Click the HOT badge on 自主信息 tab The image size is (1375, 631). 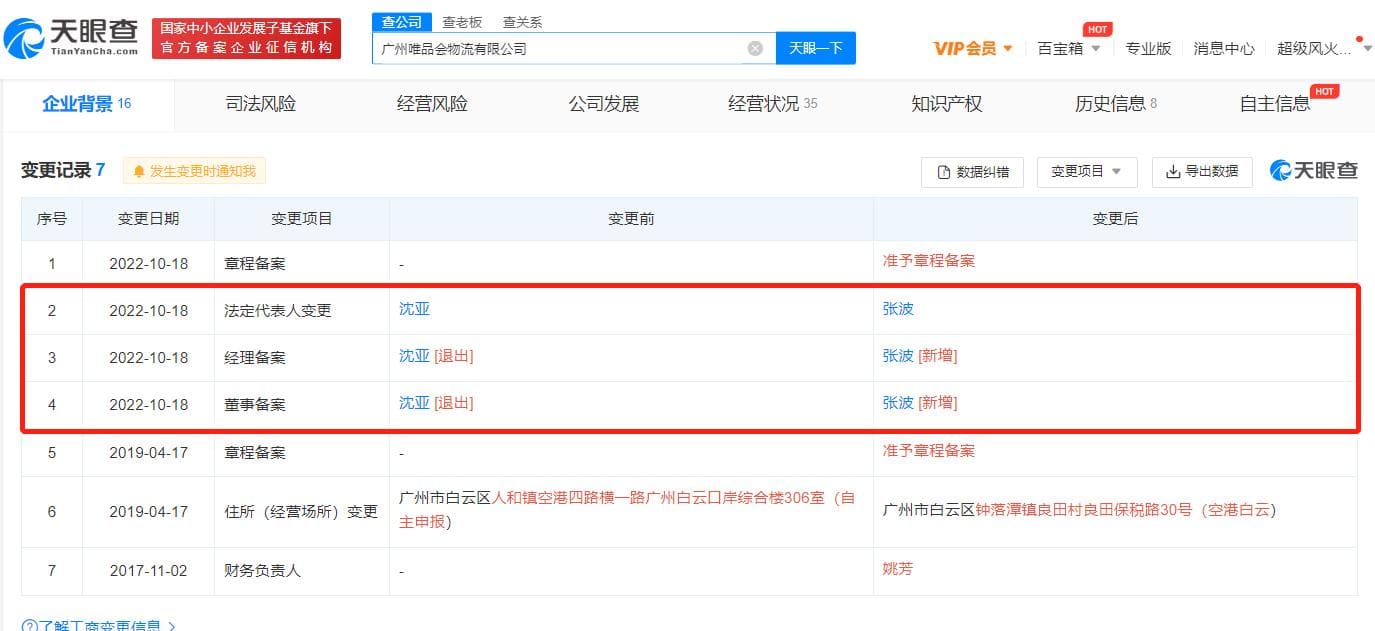[x=1324, y=90]
